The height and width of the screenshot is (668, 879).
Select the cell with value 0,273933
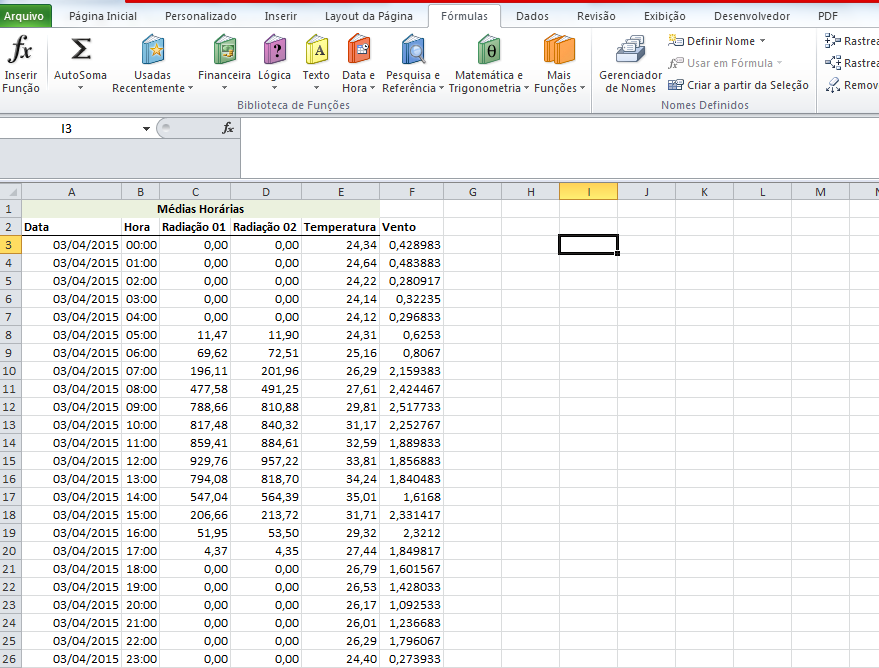pyautogui.click(x=412, y=659)
